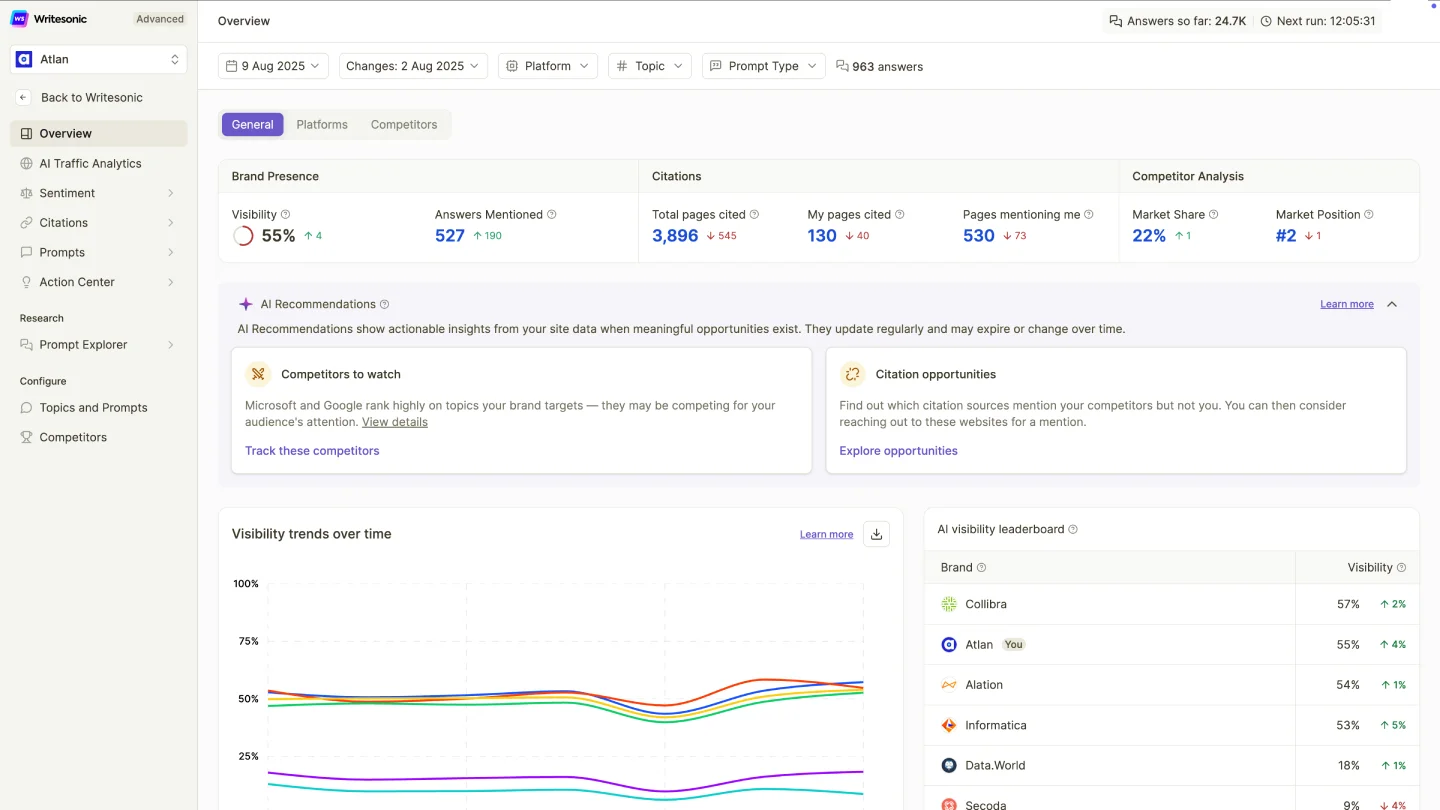The width and height of the screenshot is (1440, 810).
Task: Click the Action Center lightbulb icon
Action: (27, 282)
